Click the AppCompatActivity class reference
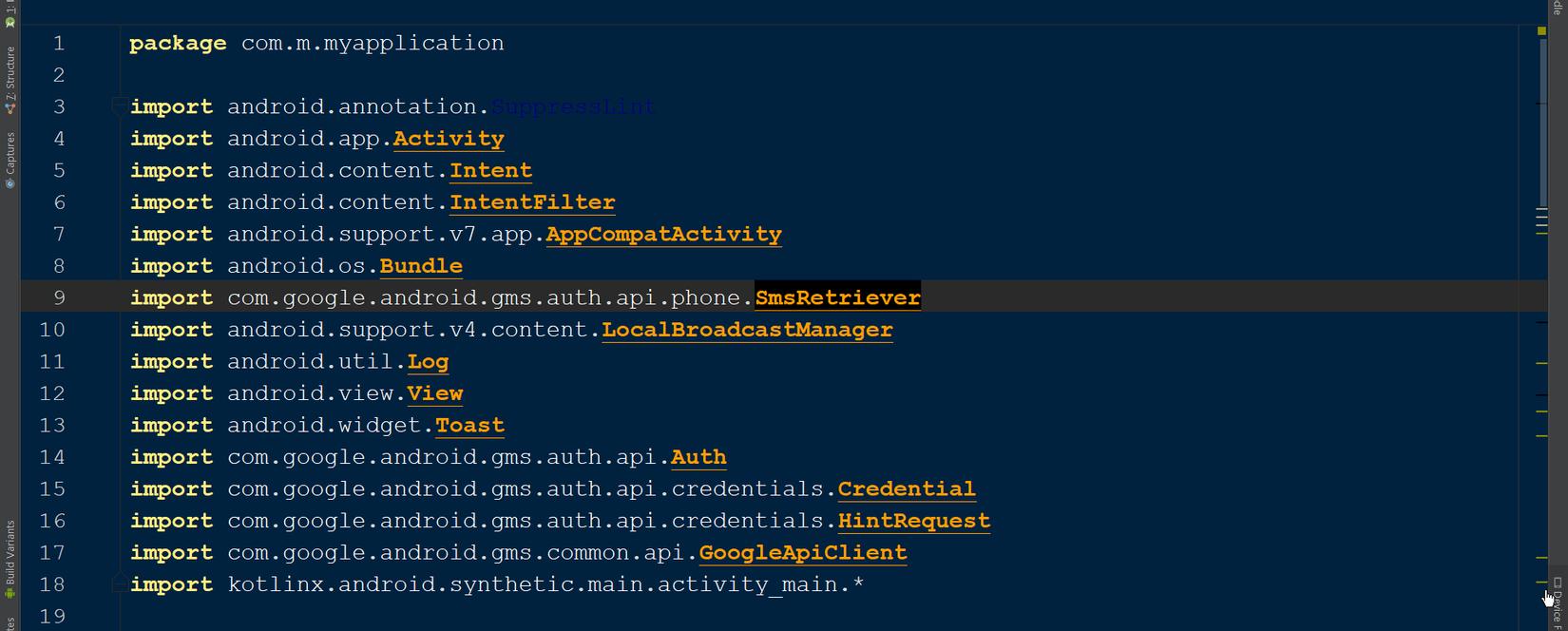Image resolution: width=1568 pixels, height=631 pixels. coord(663,234)
